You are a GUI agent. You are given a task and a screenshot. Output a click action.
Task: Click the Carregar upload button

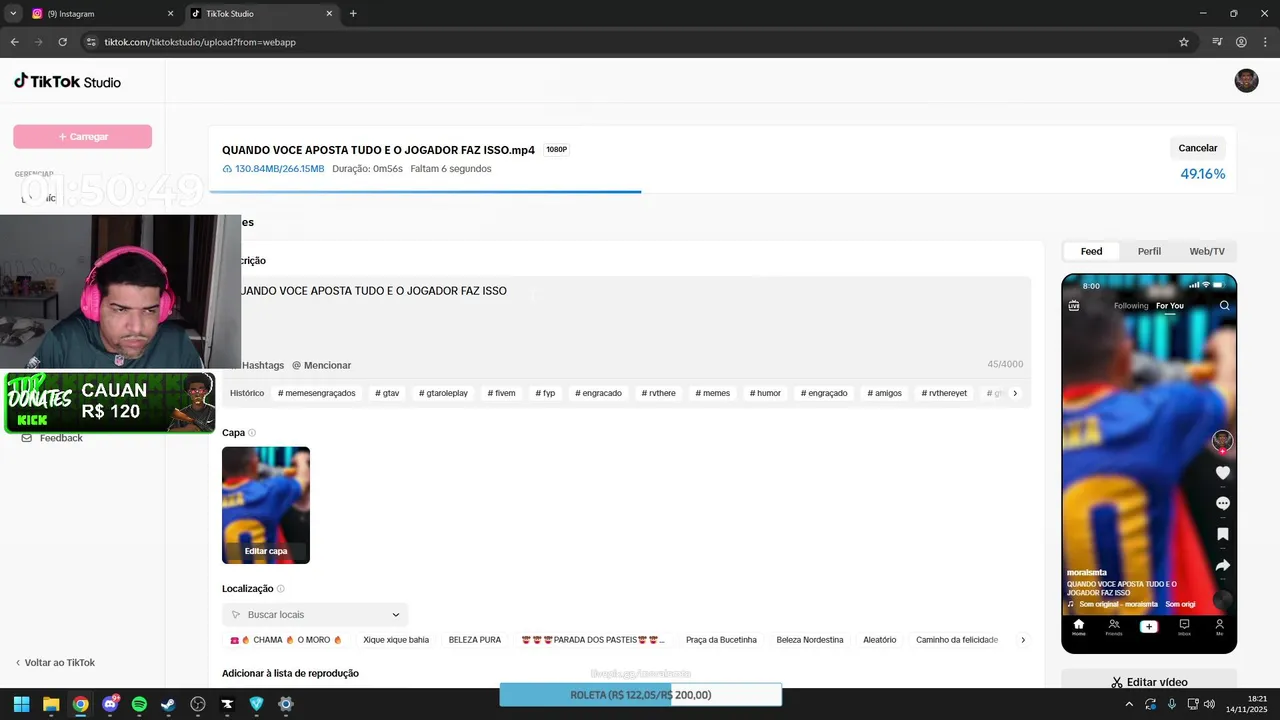coord(83,137)
